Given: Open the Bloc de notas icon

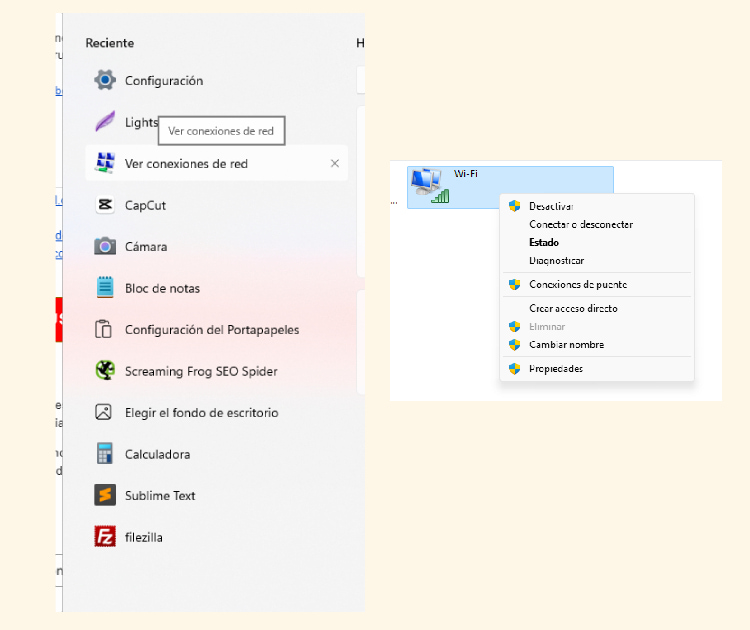Looking at the screenshot, I should click(x=105, y=288).
